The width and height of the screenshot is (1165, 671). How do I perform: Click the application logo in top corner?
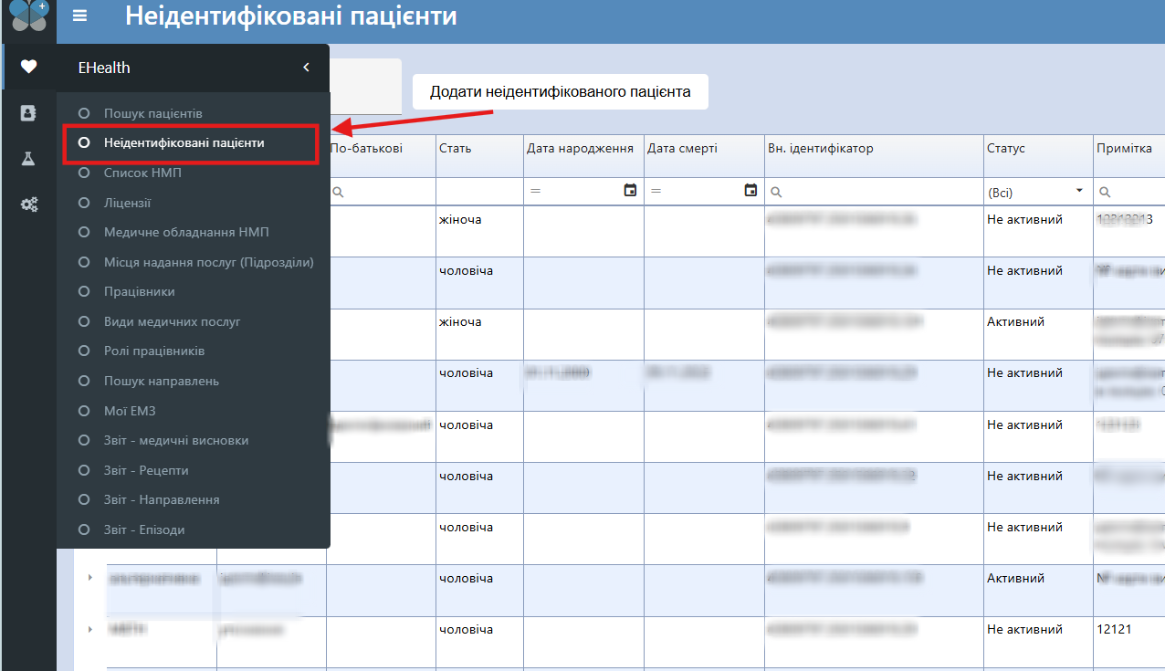[29, 15]
